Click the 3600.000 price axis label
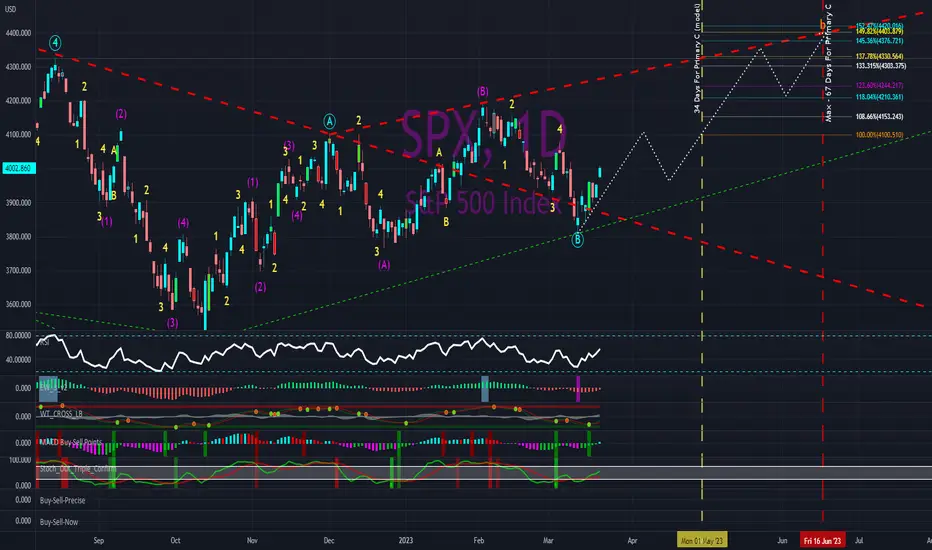Screen dimensions: 932x550 pos(18,304)
